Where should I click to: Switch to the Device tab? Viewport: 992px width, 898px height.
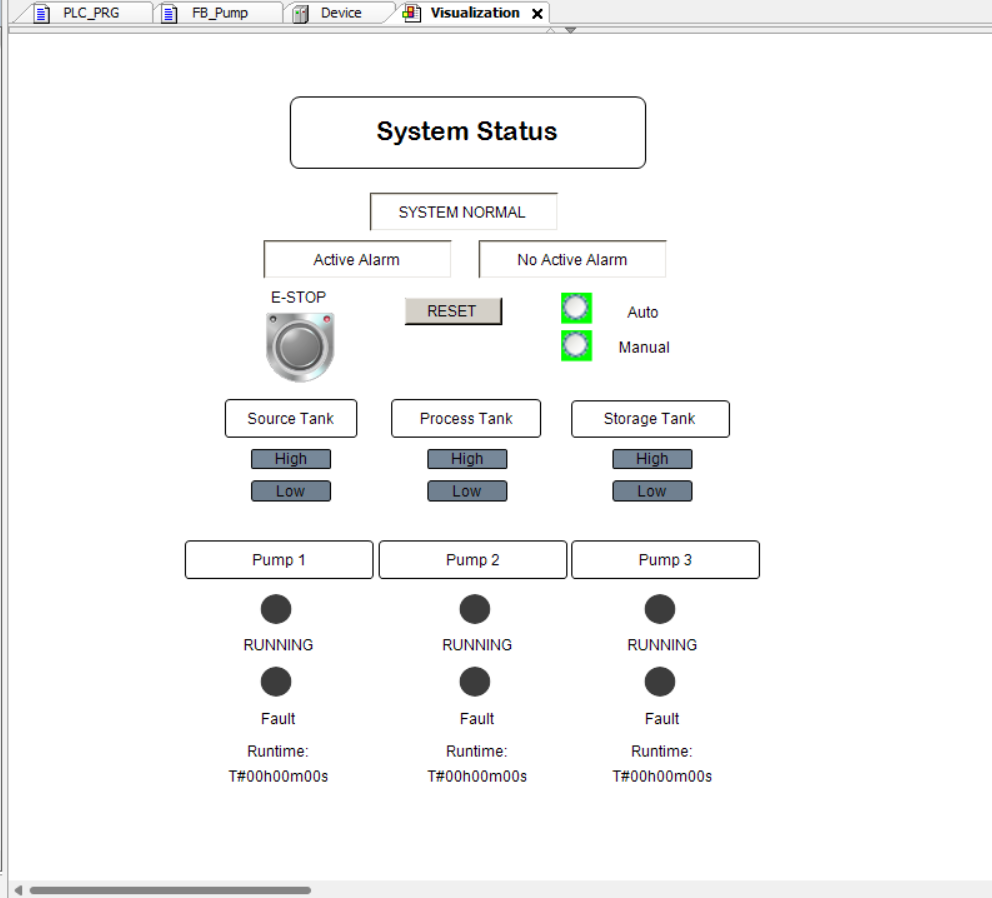(x=340, y=13)
